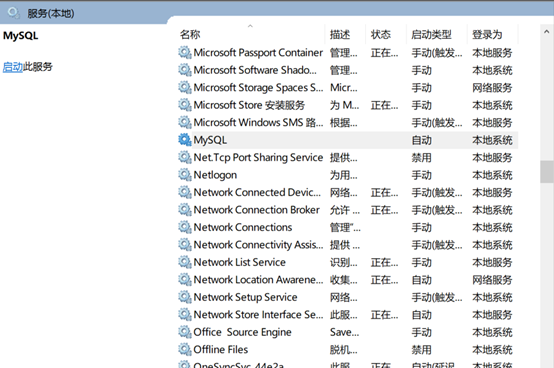The image size is (554, 368).
Task: Click 网络服务 logon of Network Location Awareness row
Action: click(492, 280)
